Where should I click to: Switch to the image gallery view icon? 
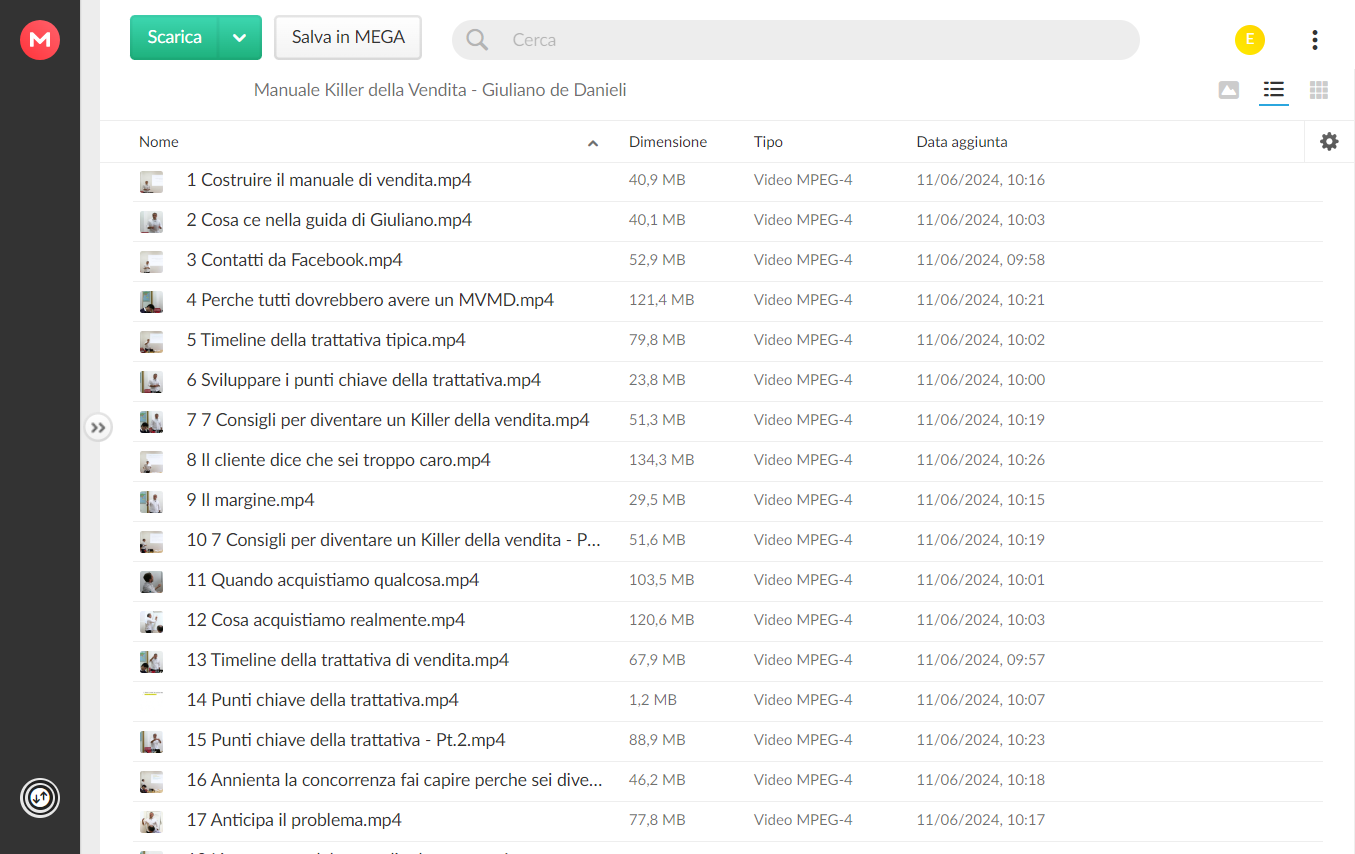(1229, 90)
